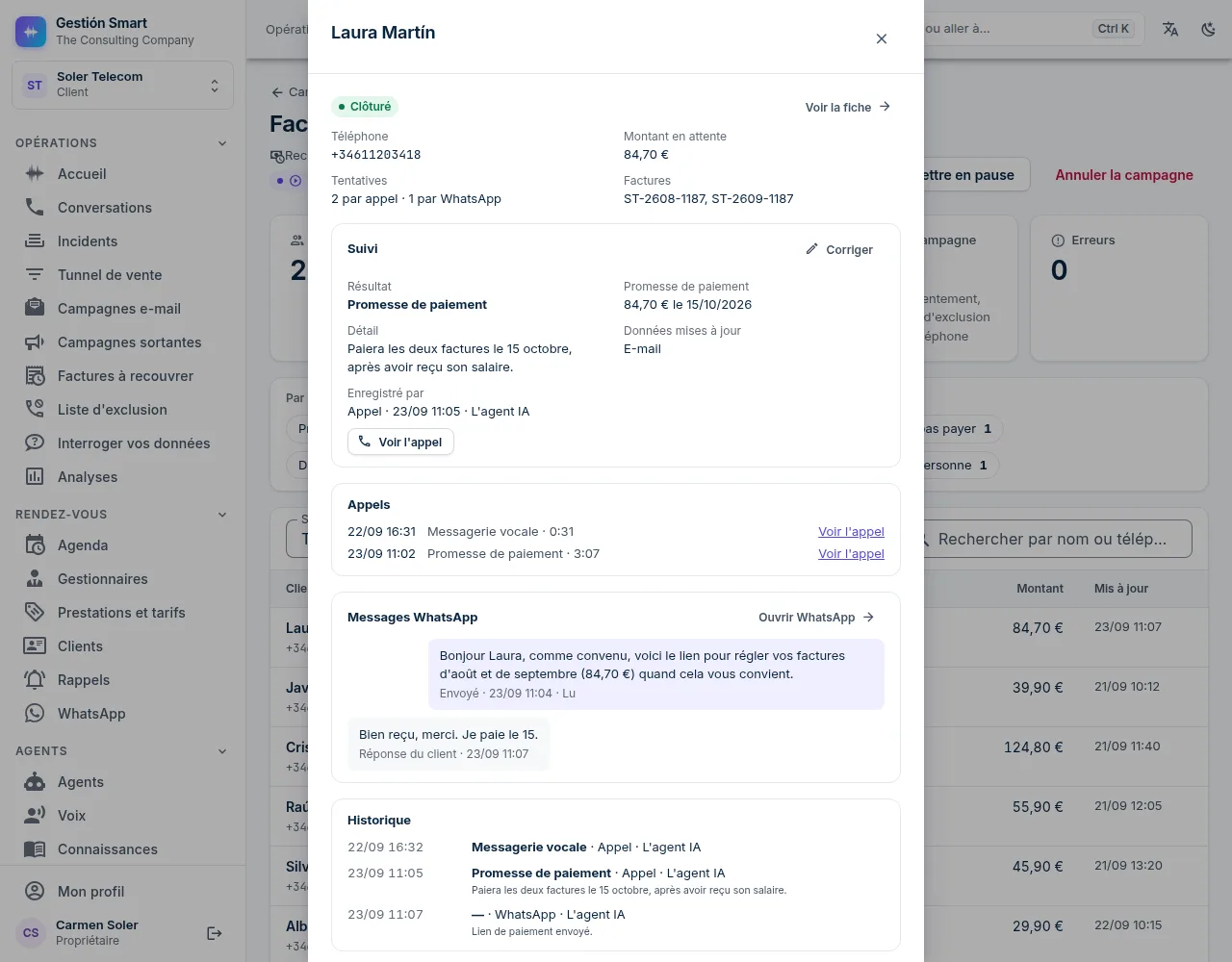Click Ouvrir WhatsApp link

(817, 618)
